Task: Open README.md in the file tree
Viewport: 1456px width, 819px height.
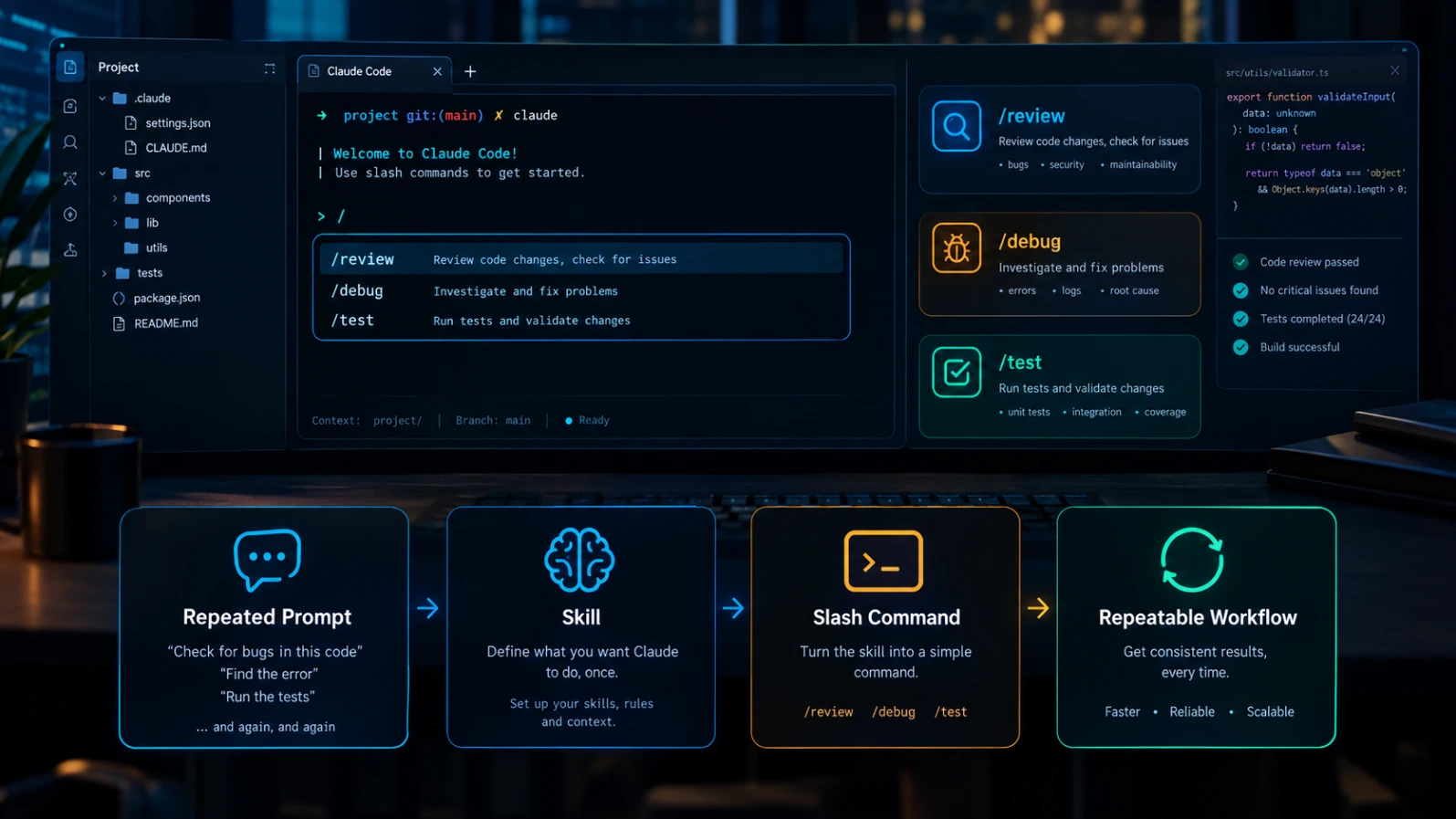Action: [166, 323]
